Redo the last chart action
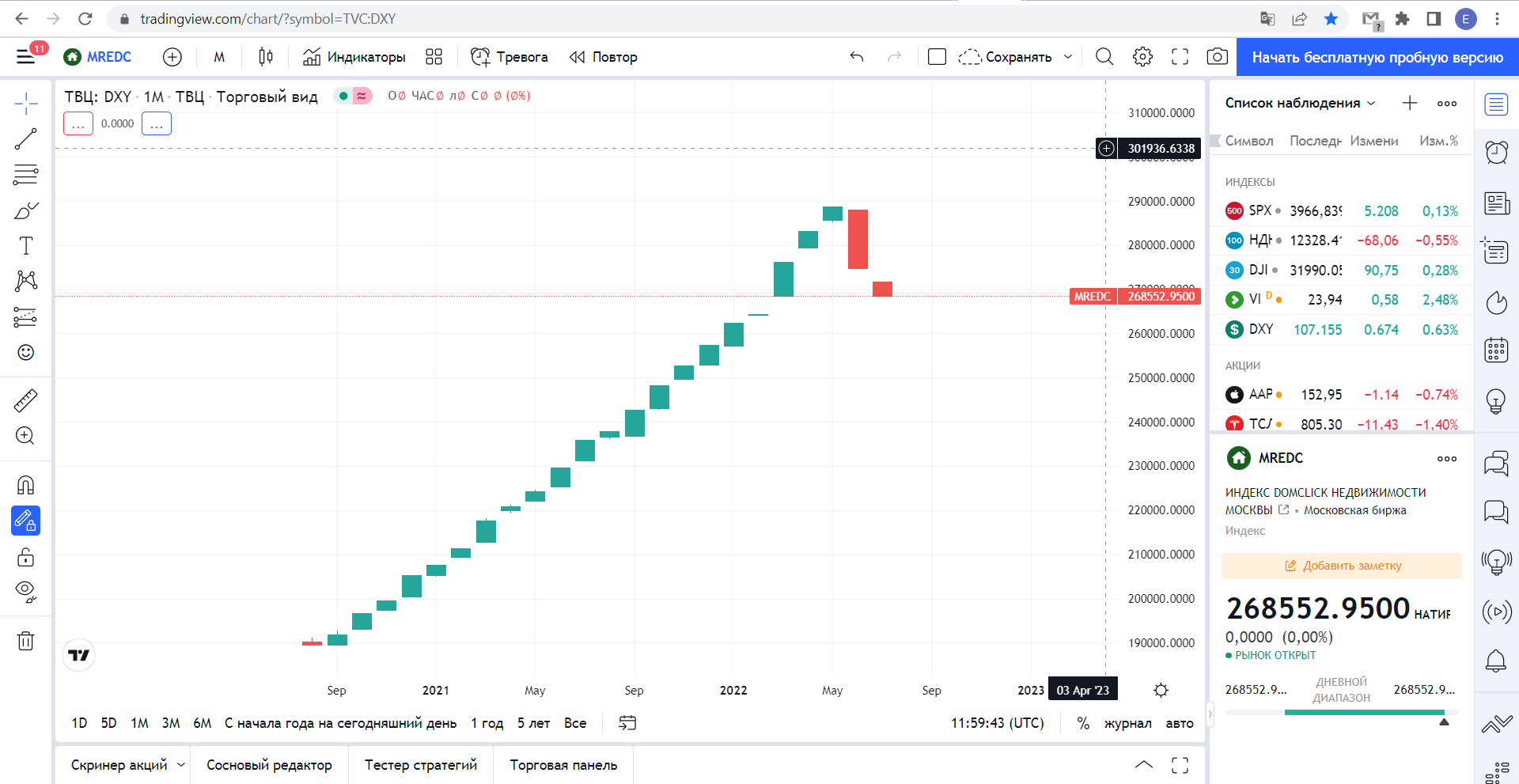 895,57
